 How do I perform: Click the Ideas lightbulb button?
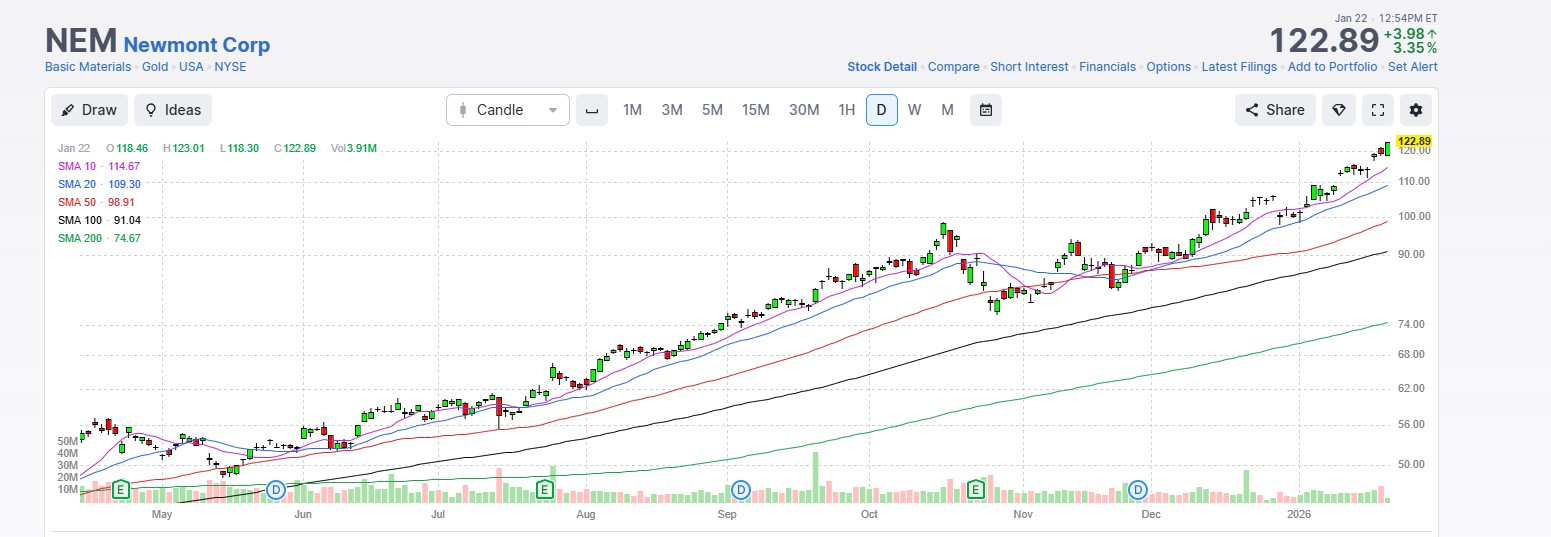(173, 110)
